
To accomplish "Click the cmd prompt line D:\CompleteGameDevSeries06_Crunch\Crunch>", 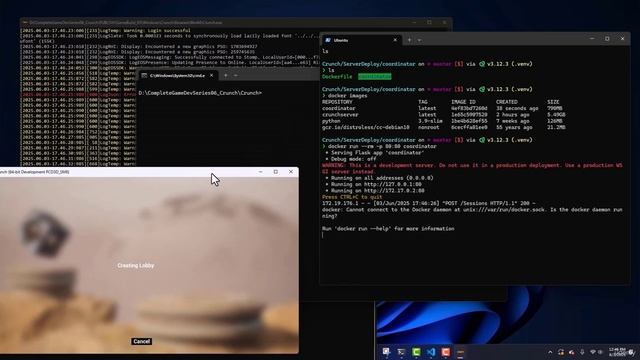I will point(200,93).
